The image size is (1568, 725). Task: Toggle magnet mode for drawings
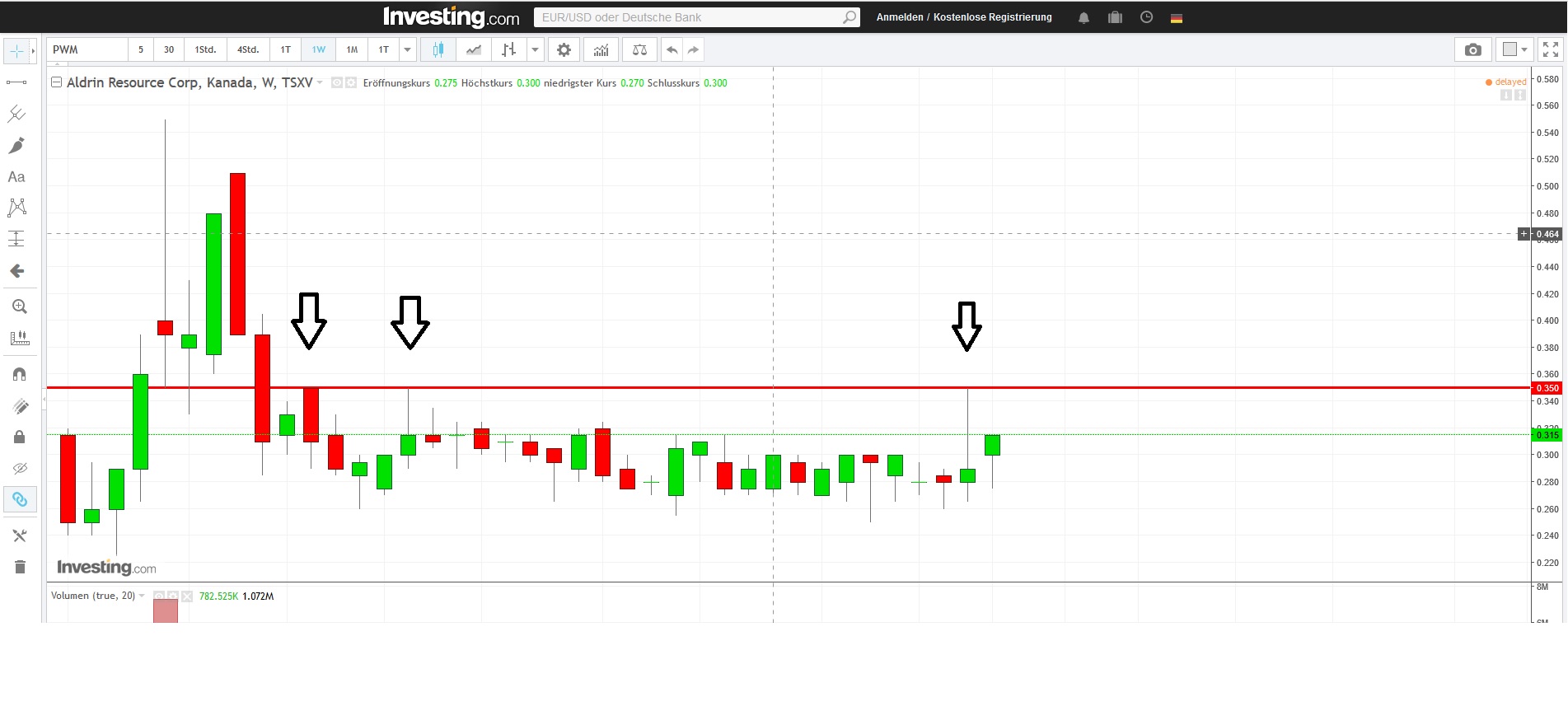(20, 374)
